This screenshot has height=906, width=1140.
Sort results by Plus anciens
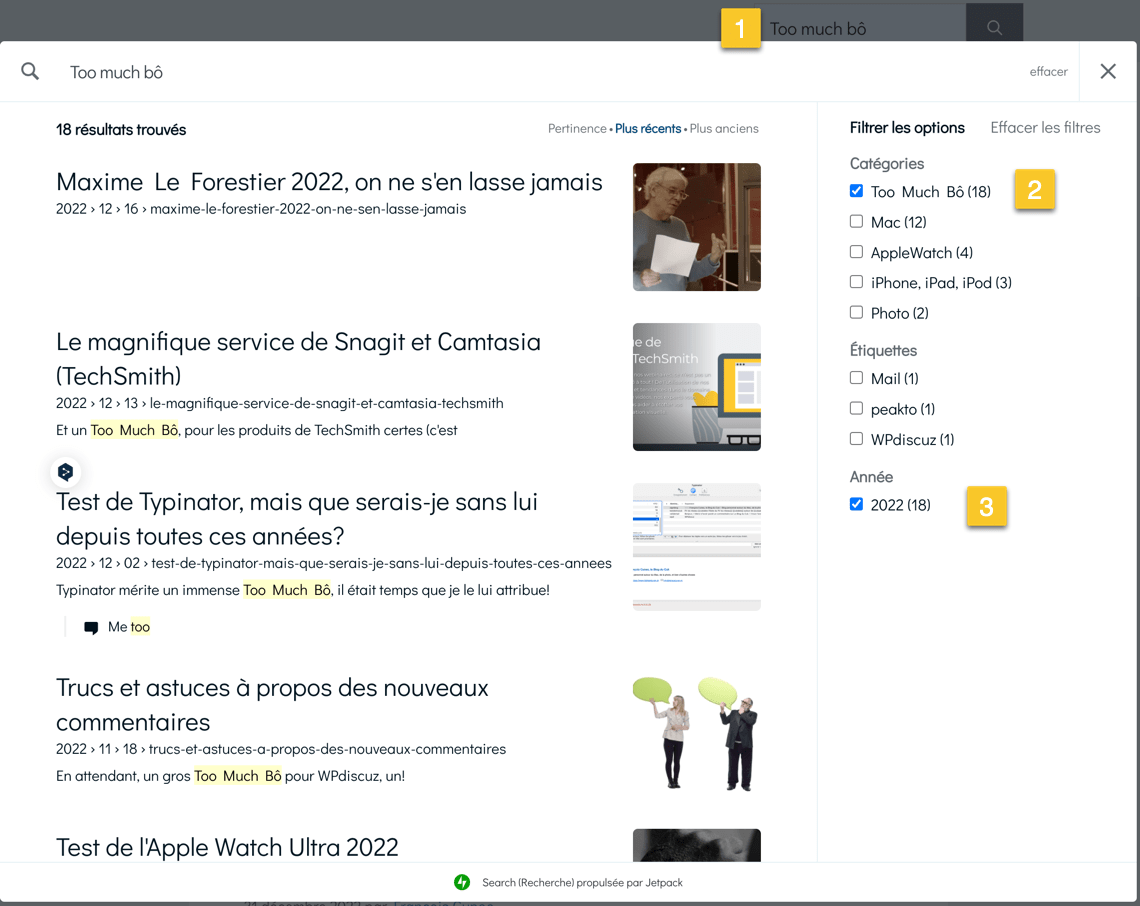coord(723,129)
